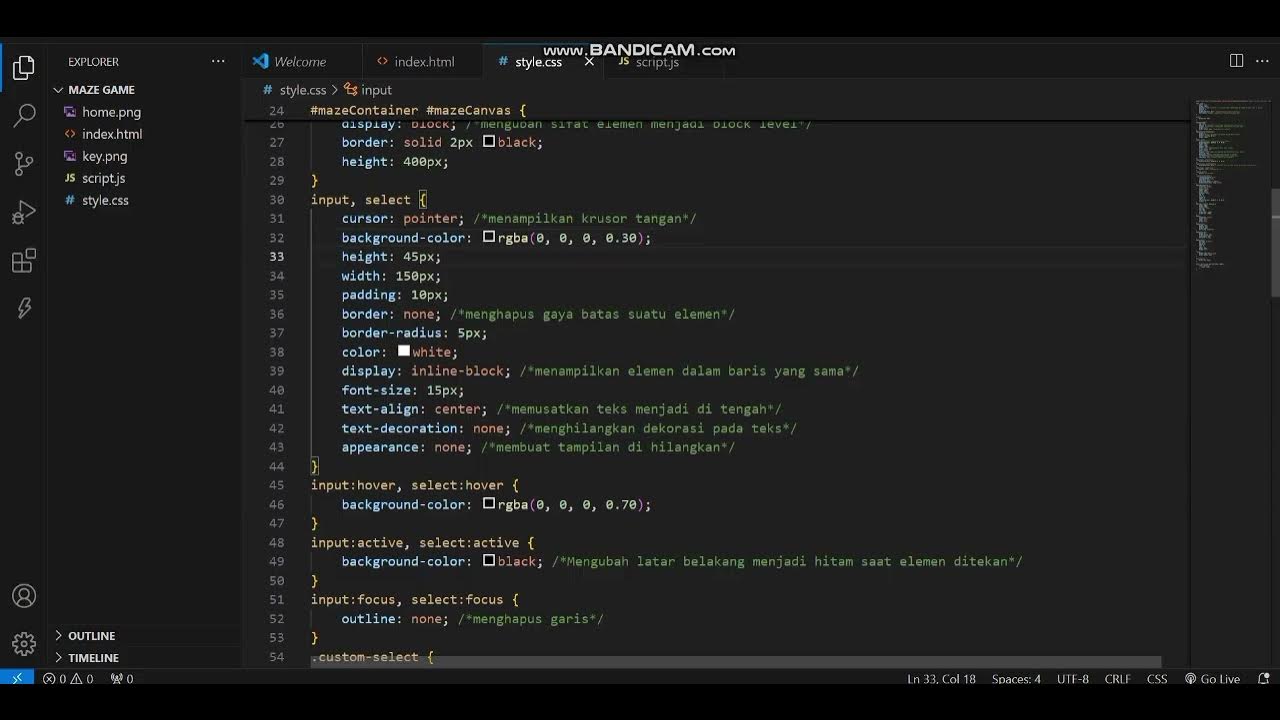Click the vertical editor scrollbar thumb
This screenshot has width=1280, height=720.
(x=1275, y=242)
